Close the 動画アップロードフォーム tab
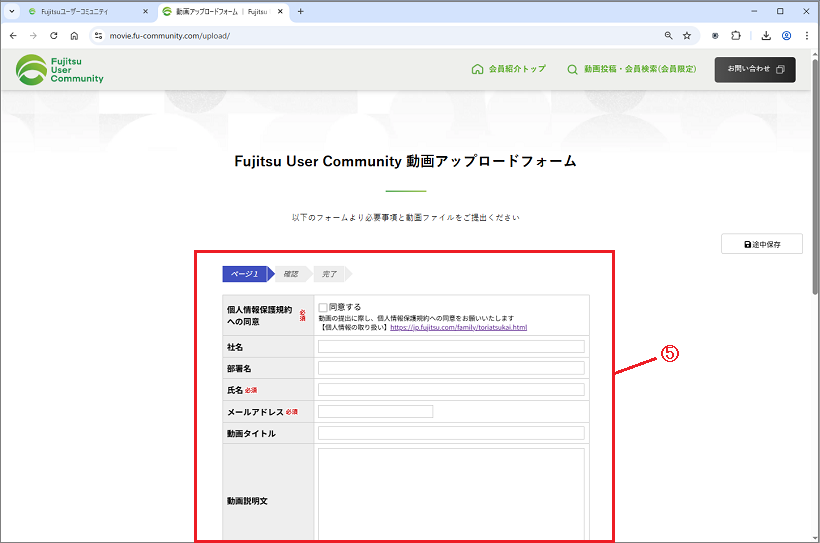820x543 pixels. 280,12
